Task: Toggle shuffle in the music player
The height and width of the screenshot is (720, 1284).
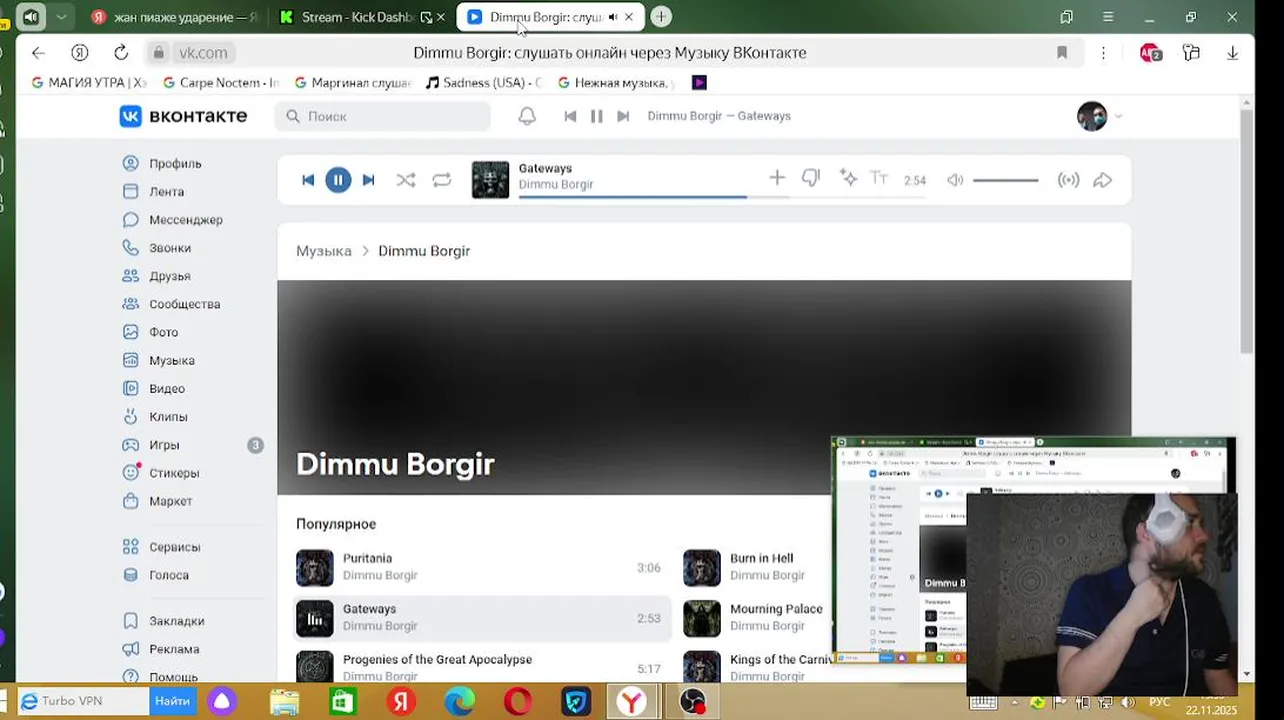Action: [405, 180]
